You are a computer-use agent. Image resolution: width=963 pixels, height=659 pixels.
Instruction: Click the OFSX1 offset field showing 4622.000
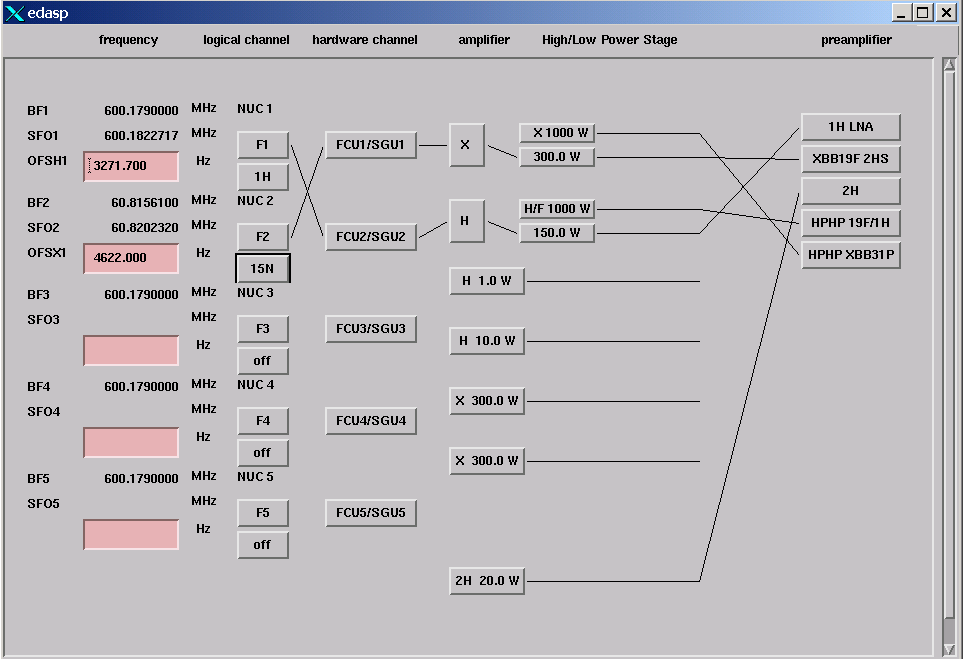132,258
